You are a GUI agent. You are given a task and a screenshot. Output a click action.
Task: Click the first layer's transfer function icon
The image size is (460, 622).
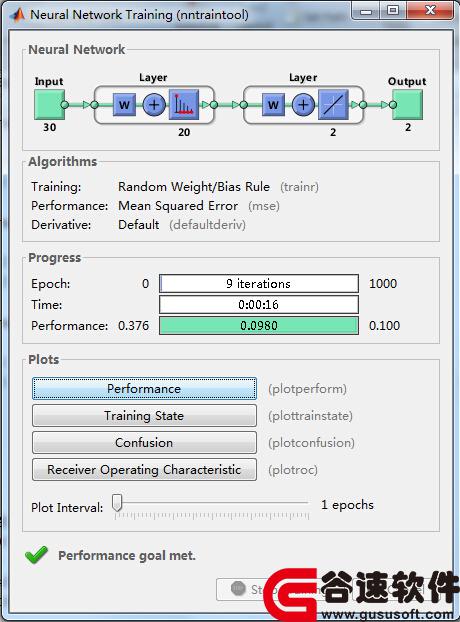(184, 105)
